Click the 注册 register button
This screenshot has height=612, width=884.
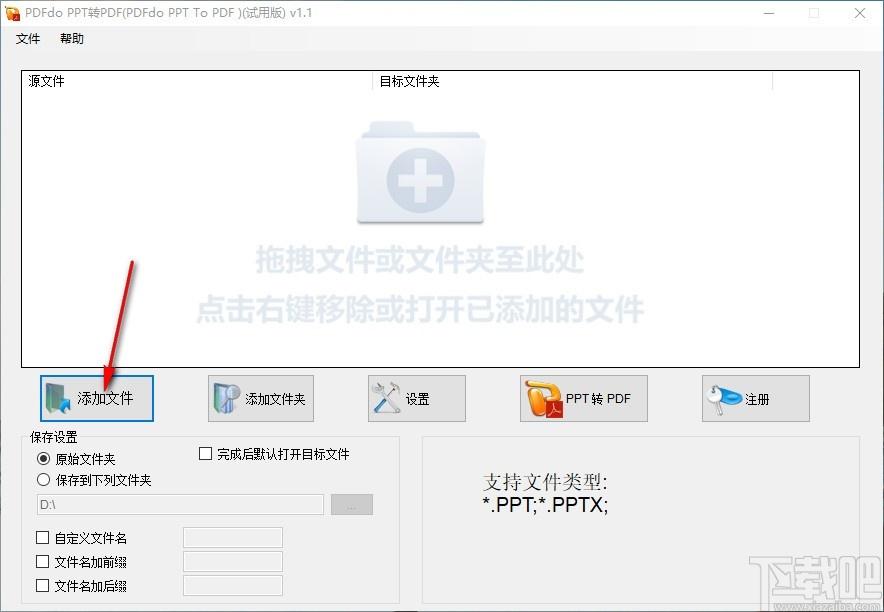pyautogui.click(x=755, y=398)
